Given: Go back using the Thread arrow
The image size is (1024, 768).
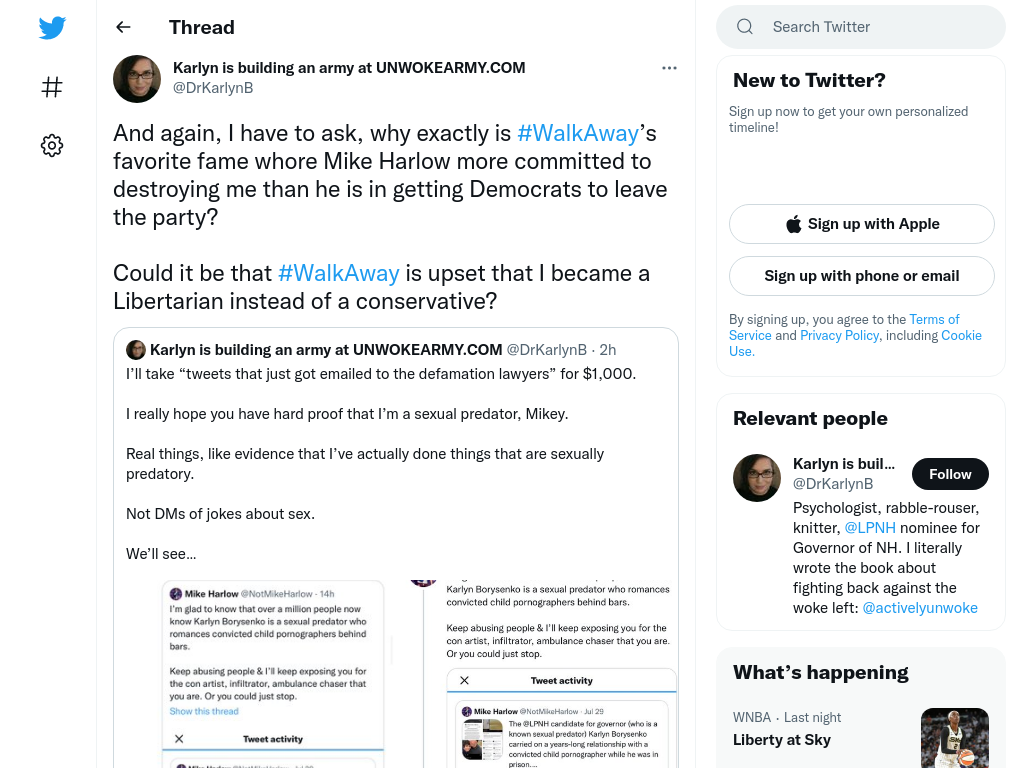Looking at the screenshot, I should tap(123, 27).
